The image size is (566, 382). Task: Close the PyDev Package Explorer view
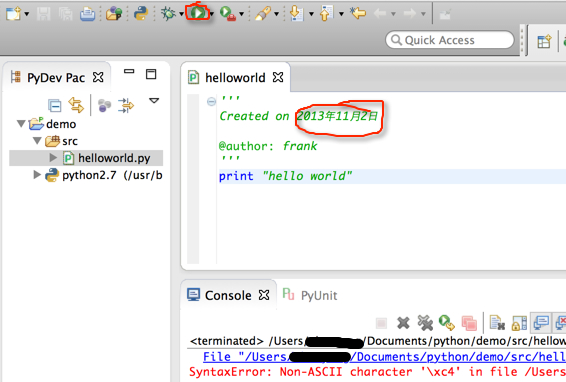point(98,77)
